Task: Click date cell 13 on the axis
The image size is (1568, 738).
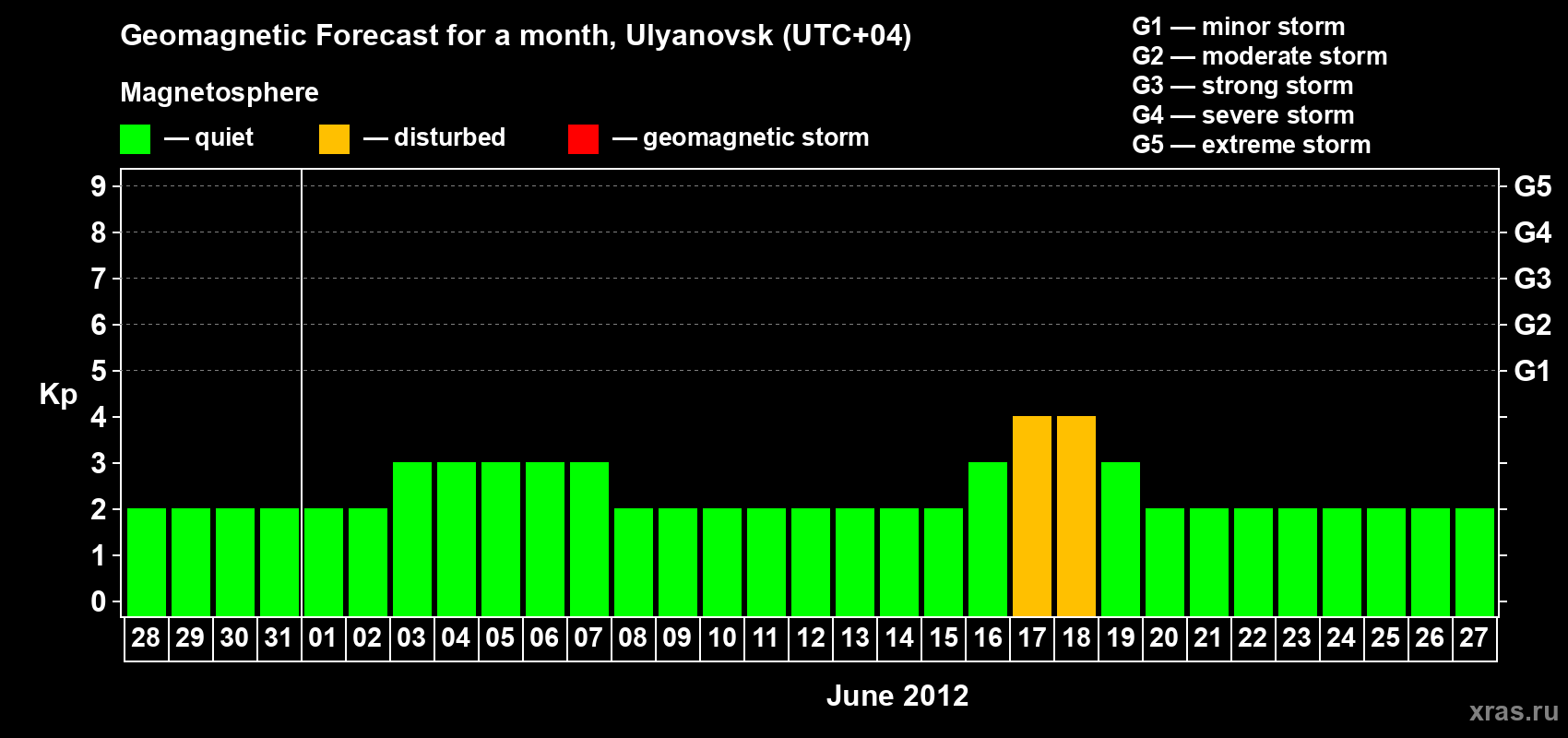Action: tap(855, 638)
